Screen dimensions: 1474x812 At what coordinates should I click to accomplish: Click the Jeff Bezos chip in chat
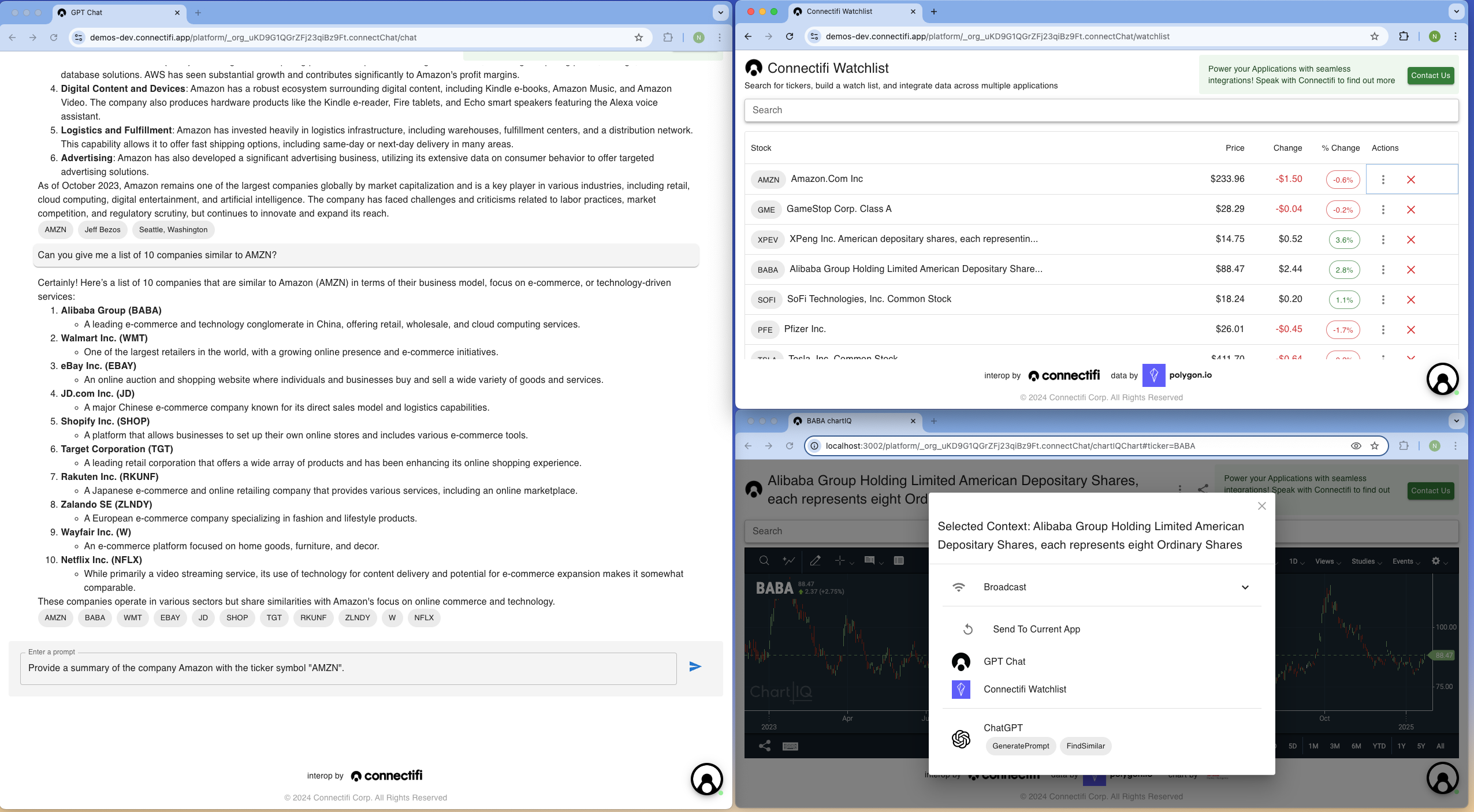click(102, 229)
